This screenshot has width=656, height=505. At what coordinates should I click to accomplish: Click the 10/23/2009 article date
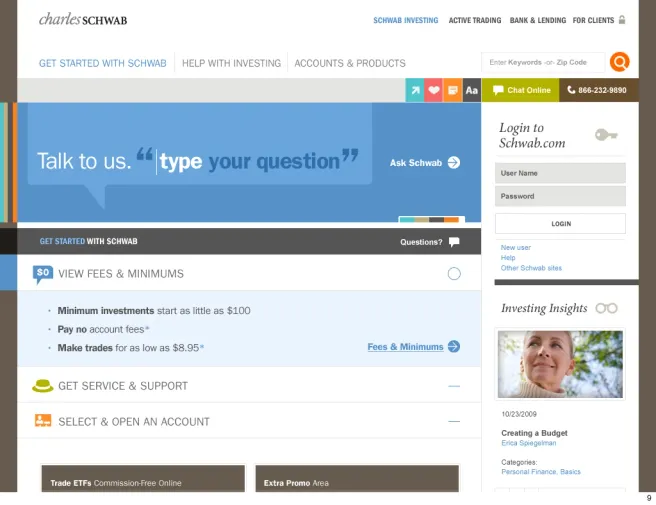(519, 414)
